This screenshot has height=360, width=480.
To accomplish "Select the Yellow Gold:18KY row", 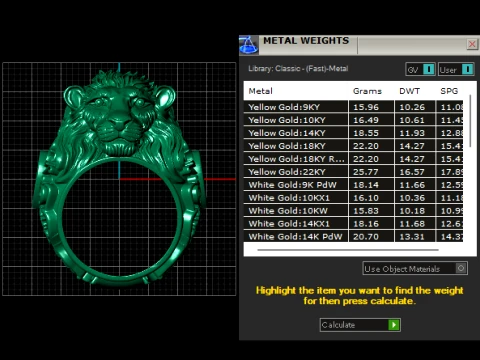I will tap(353, 146).
